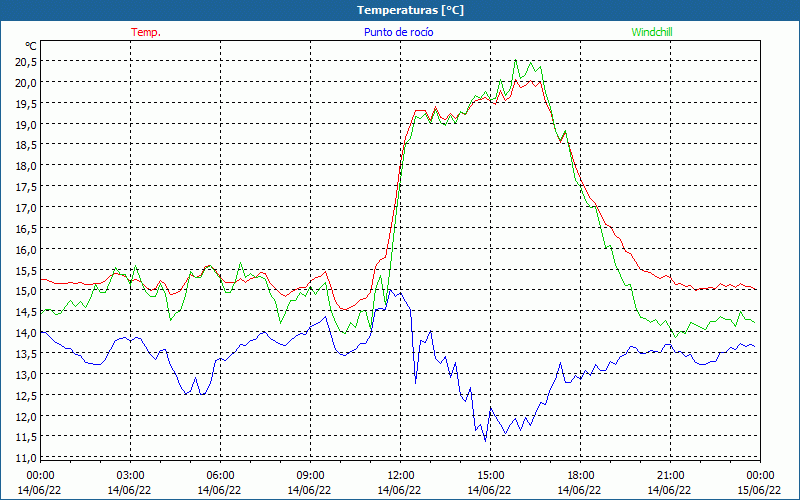Click the '12,5' y-axis value
This screenshot has height=500, width=800.
point(27,395)
